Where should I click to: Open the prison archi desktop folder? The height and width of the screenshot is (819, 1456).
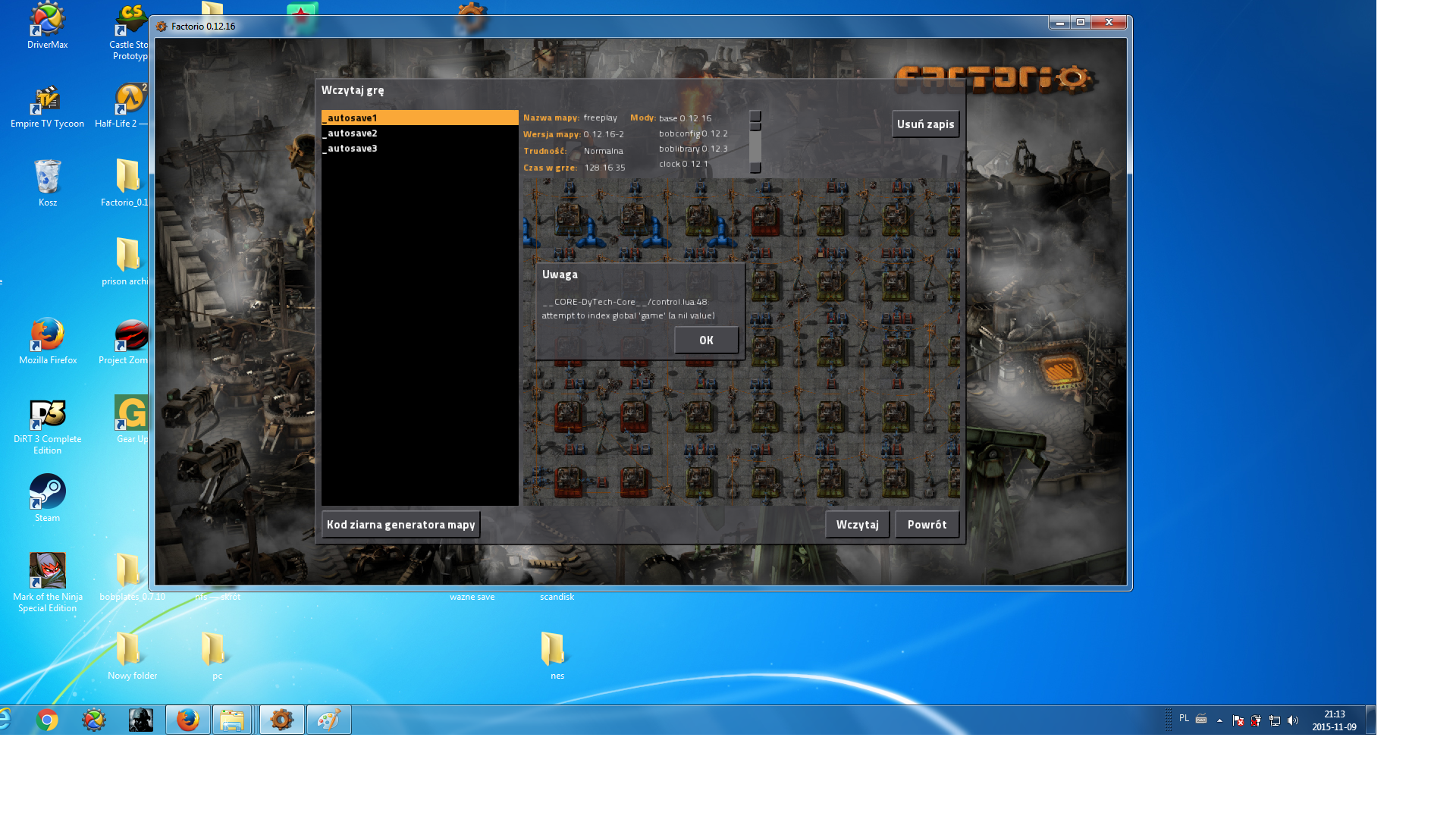(x=126, y=262)
